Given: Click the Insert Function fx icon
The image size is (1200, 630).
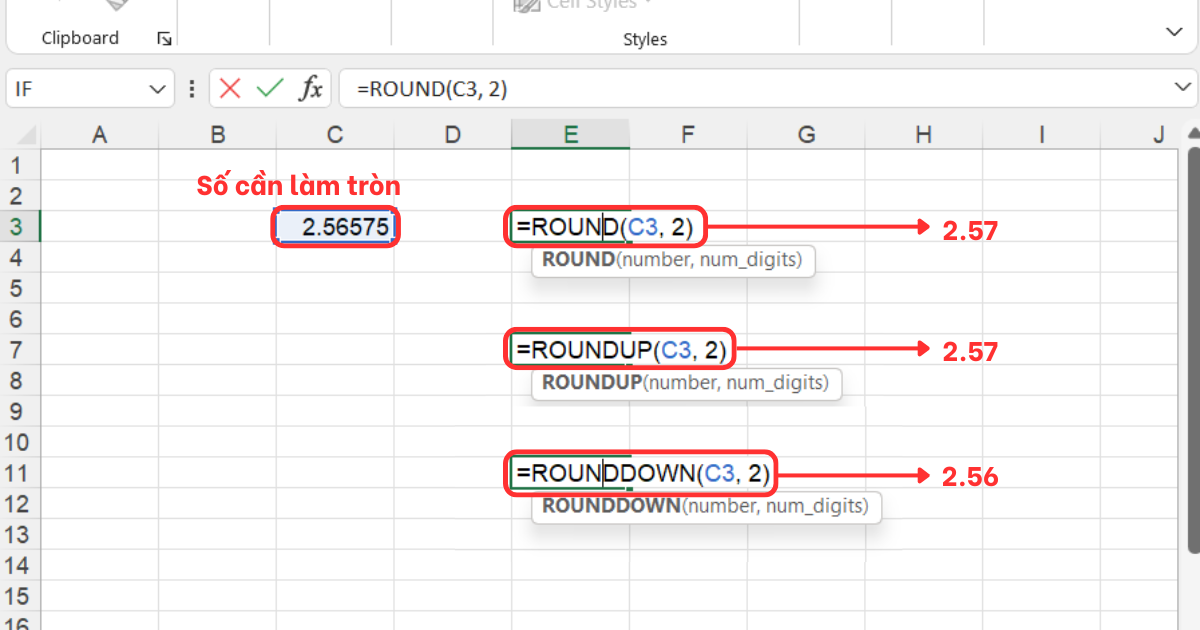Looking at the screenshot, I should click(x=311, y=88).
